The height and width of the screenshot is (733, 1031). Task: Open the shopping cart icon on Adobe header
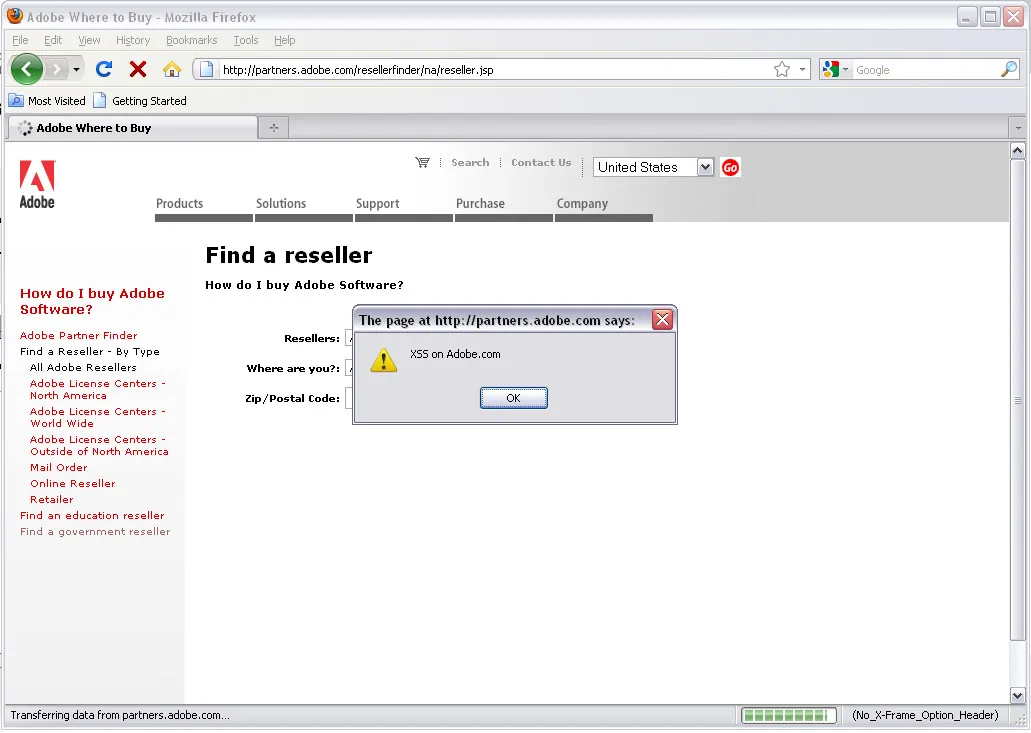pos(422,162)
